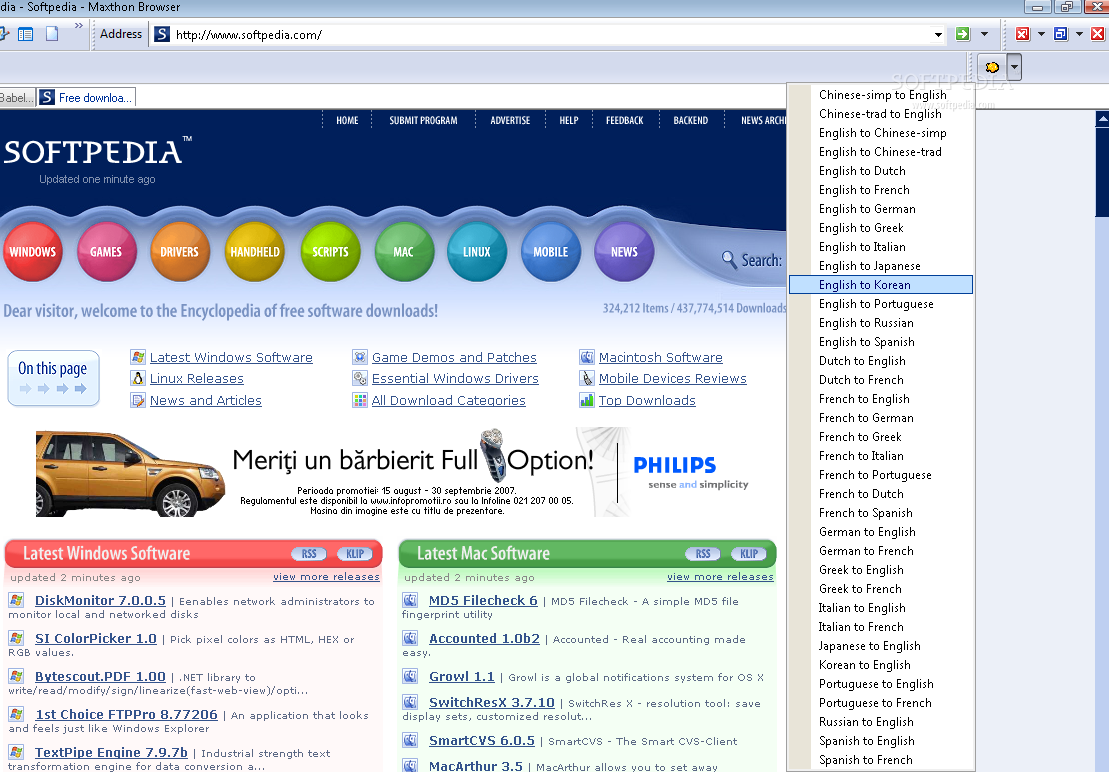
Task: Select English to Spanish option
Action: 881,342
